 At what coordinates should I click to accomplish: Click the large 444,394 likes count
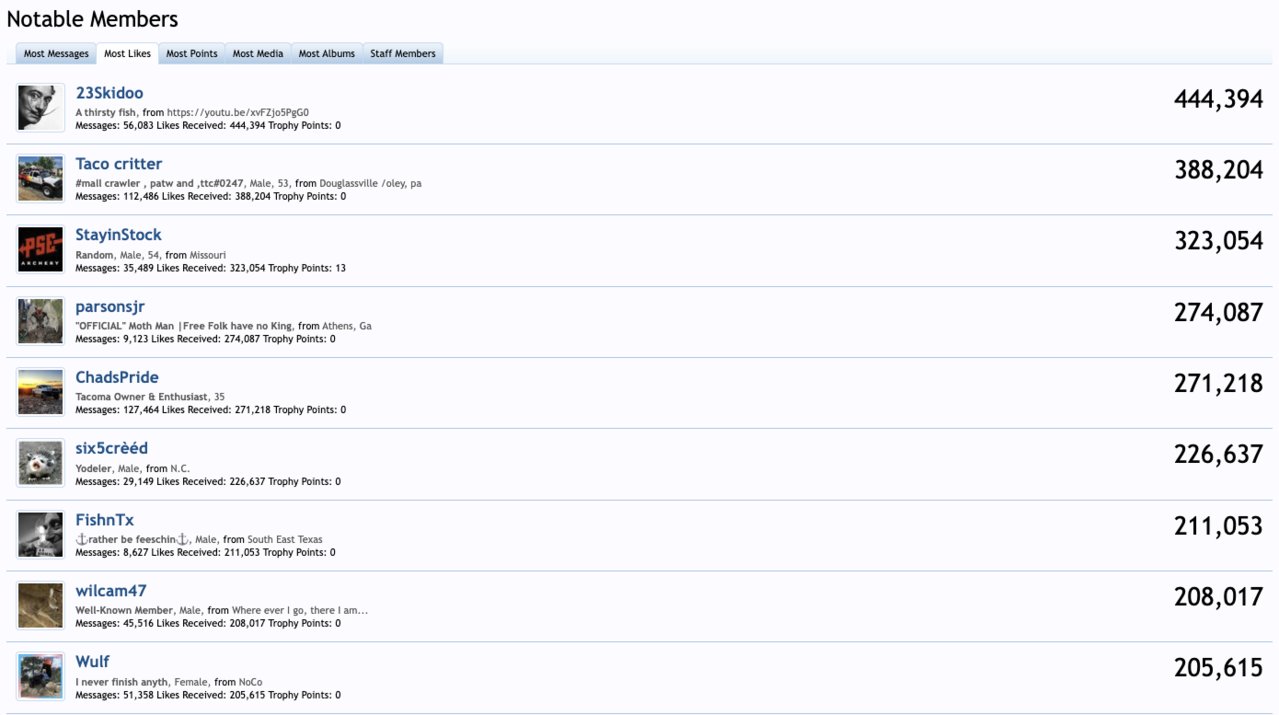(1219, 99)
